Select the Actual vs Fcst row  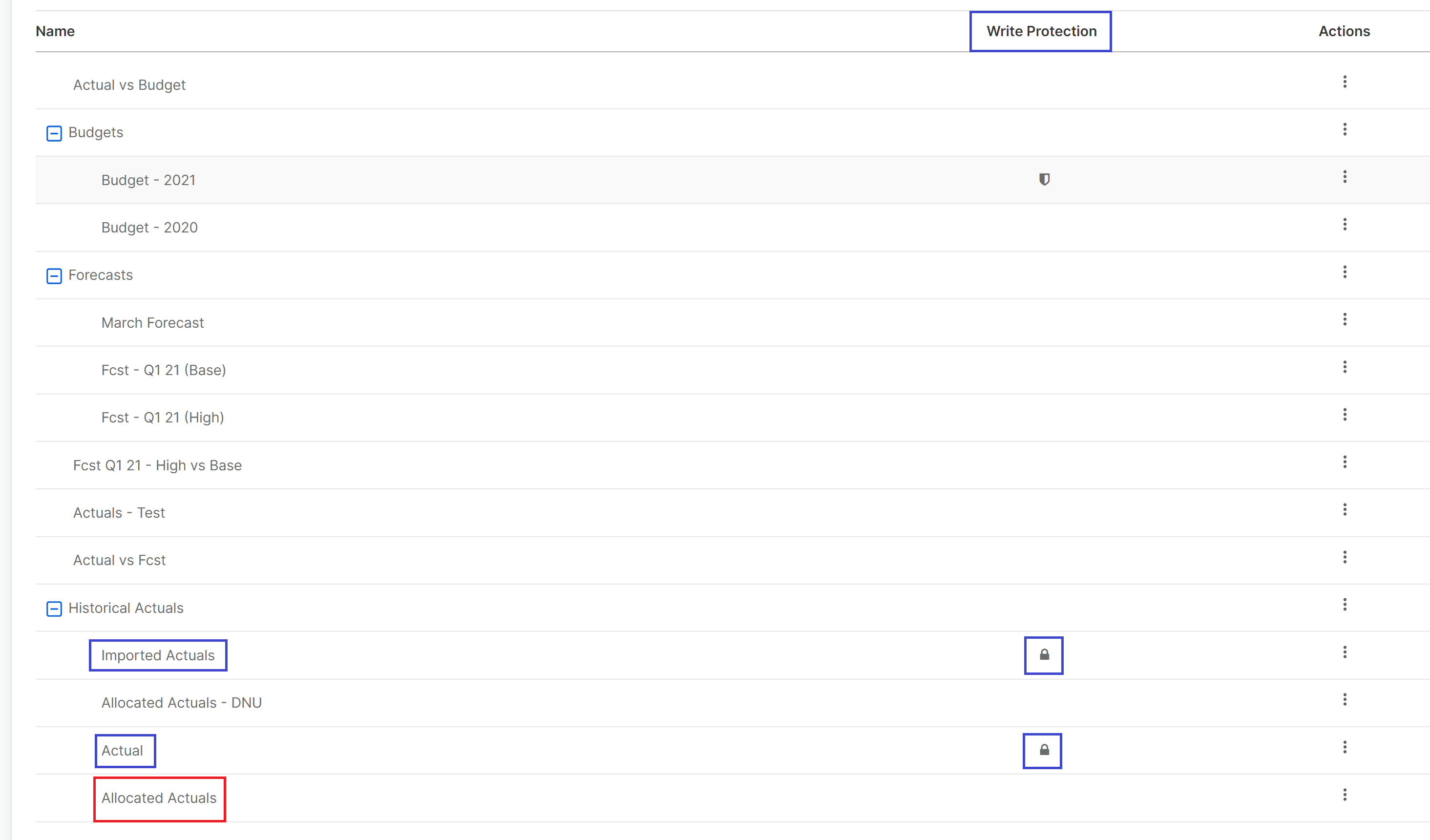(119, 559)
